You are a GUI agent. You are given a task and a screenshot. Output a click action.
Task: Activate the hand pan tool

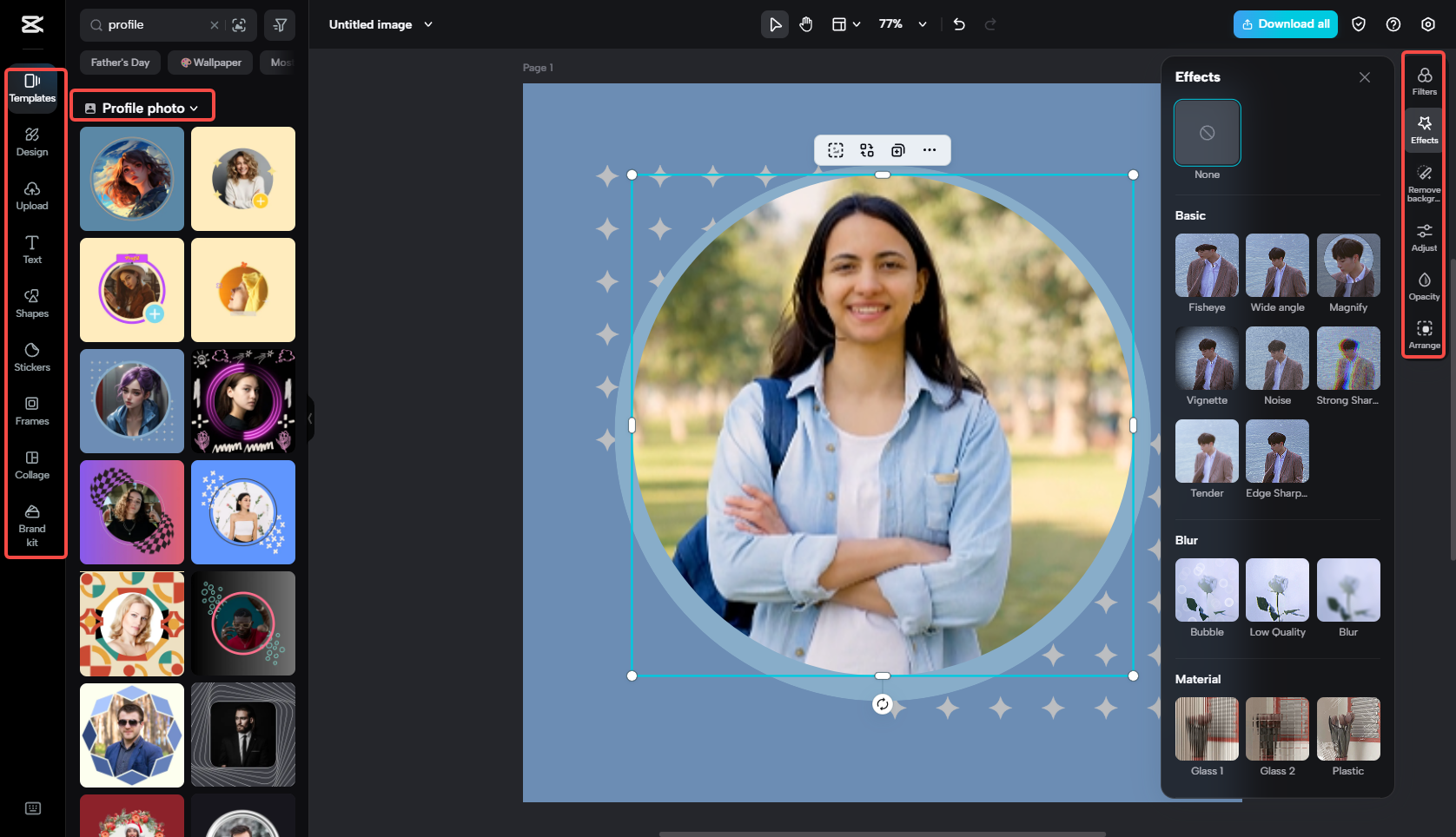pyautogui.click(x=806, y=24)
